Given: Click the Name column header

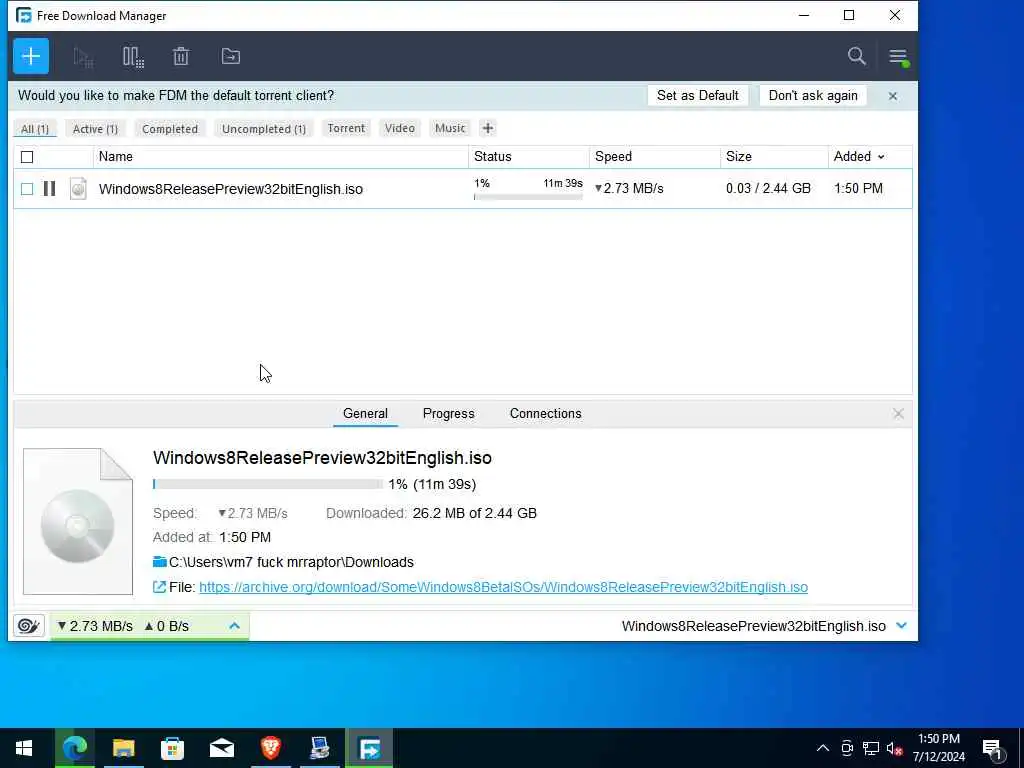Looking at the screenshot, I should [281, 157].
